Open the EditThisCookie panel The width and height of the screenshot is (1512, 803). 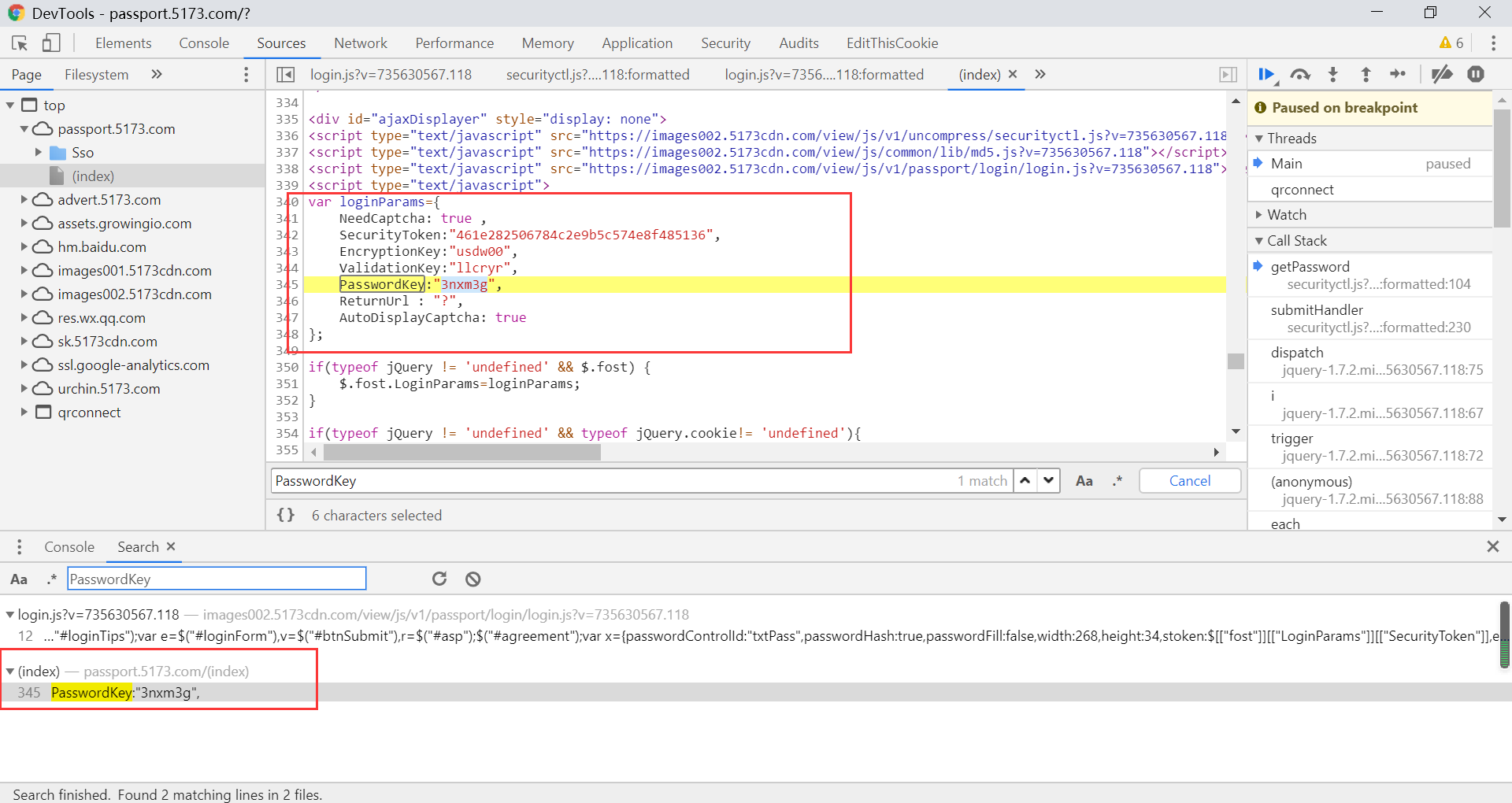(x=892, y=43)
